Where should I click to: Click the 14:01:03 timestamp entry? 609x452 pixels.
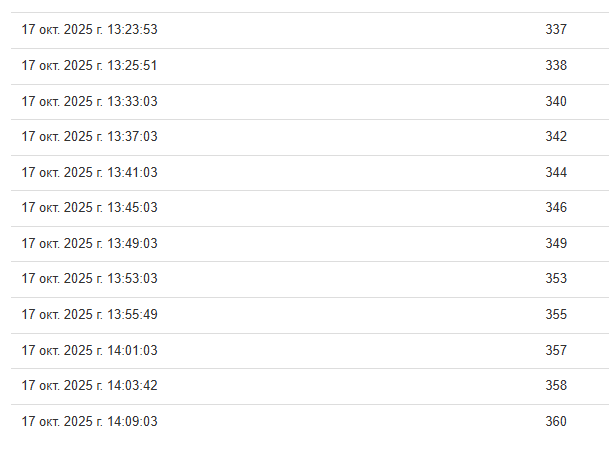(x=89, y=351)
